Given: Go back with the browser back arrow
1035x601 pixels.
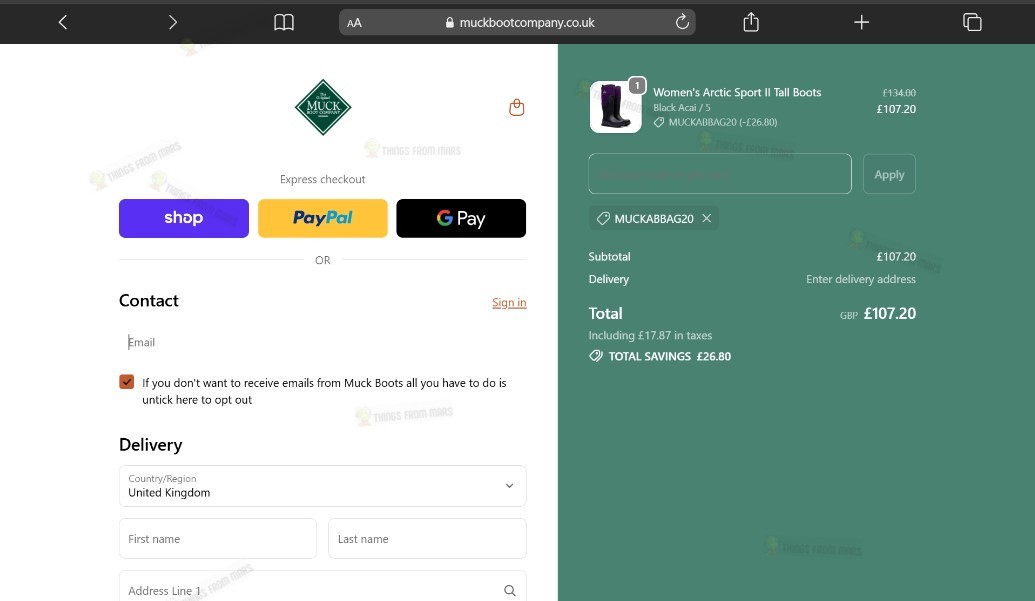Looking at the screenshot, I should click(x=63, y=22).
